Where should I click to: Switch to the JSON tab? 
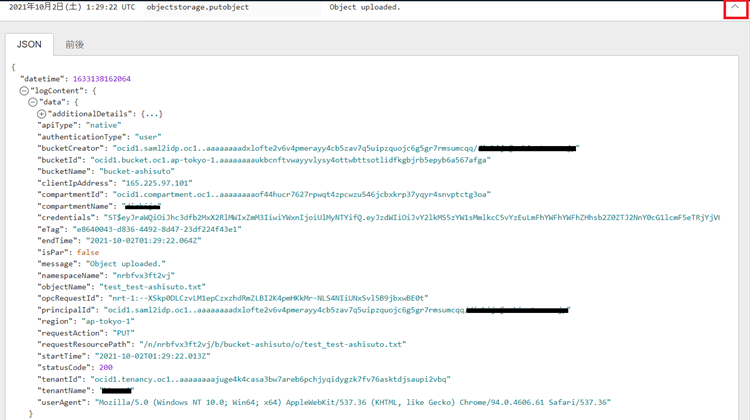[29, 45]
